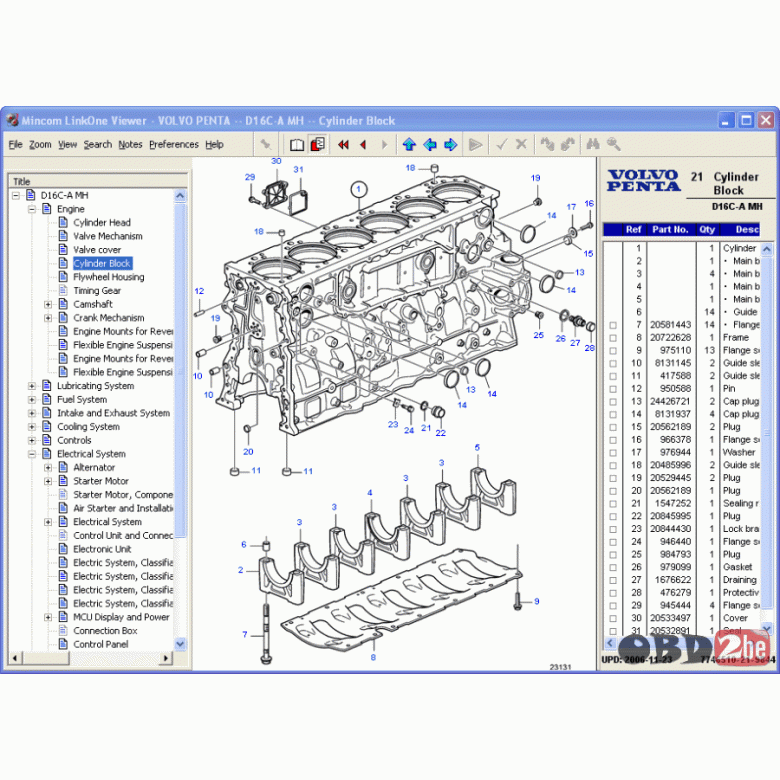
Task: Expand the Alternator tree node
Action: 48,467
